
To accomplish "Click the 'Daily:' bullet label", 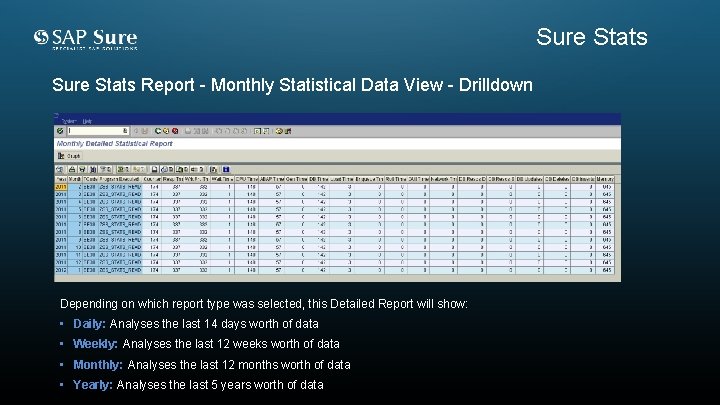I will tap(89, 324).
